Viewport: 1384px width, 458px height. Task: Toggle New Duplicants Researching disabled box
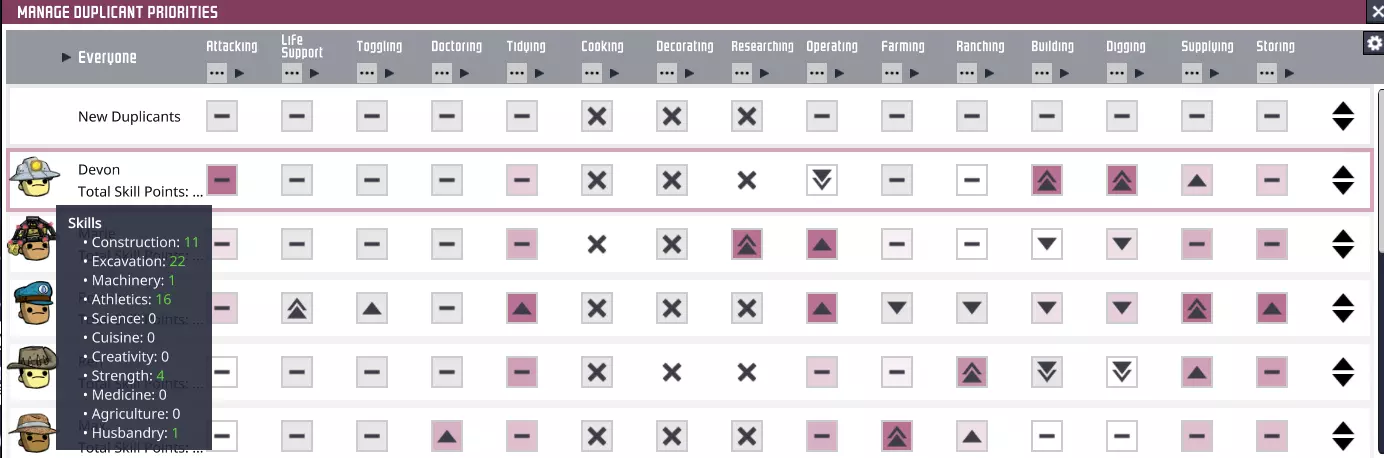(746, 116)
